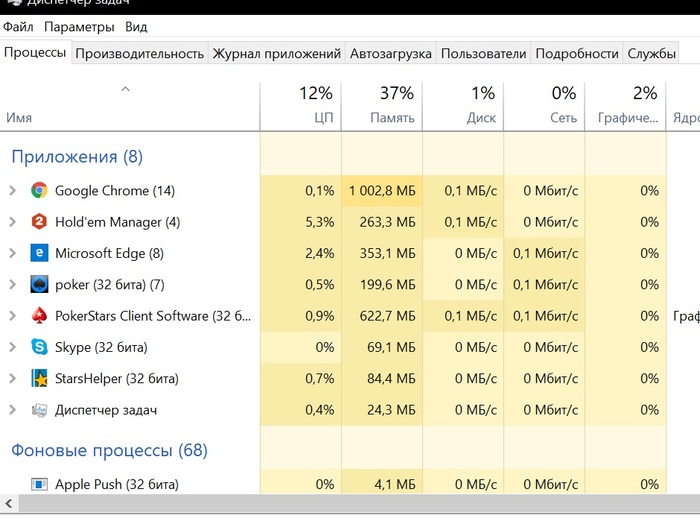
Task: Click the Google Chrome process icon
Action: [x=39, y=190]
